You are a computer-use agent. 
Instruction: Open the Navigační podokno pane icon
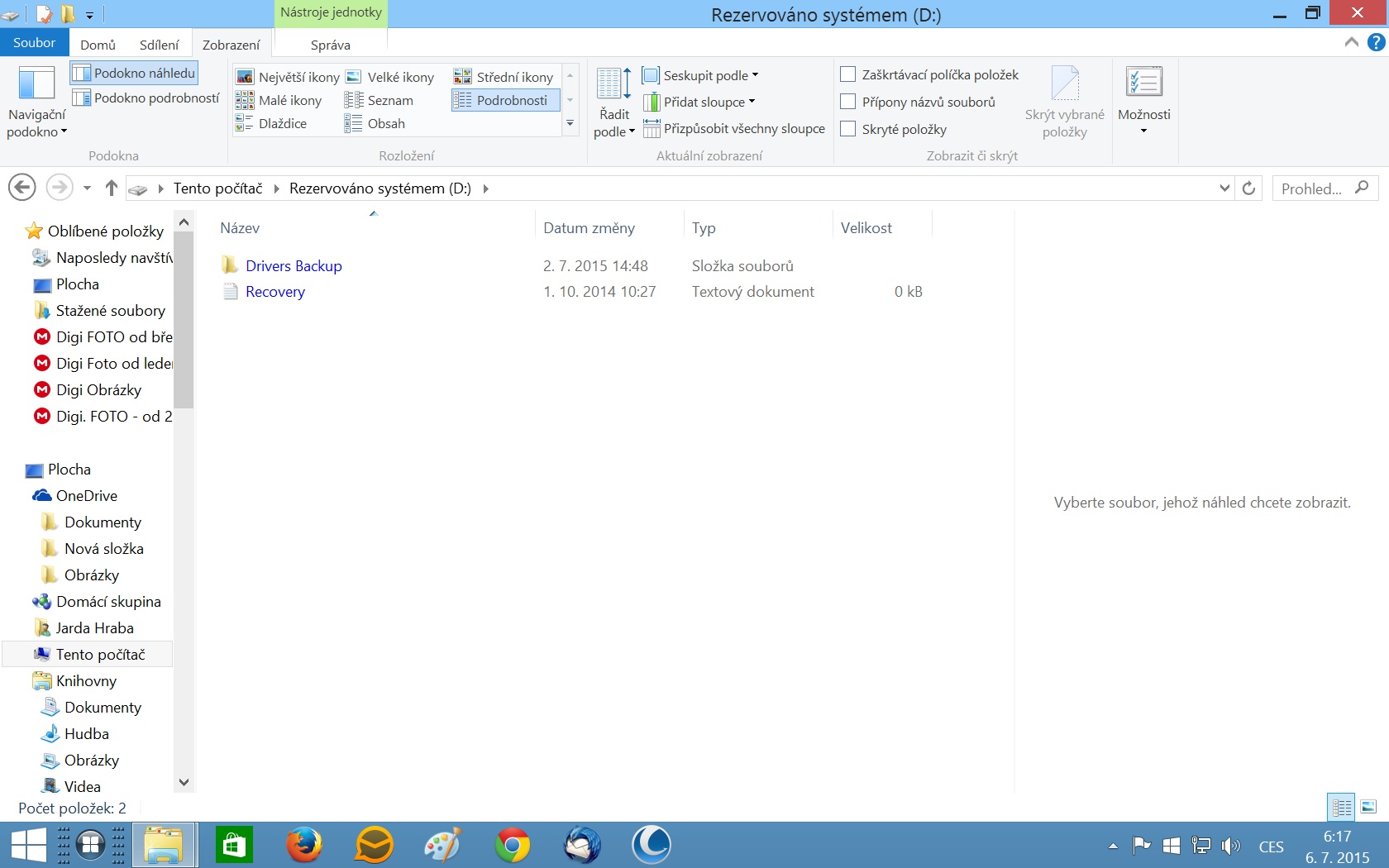[36, 86]
